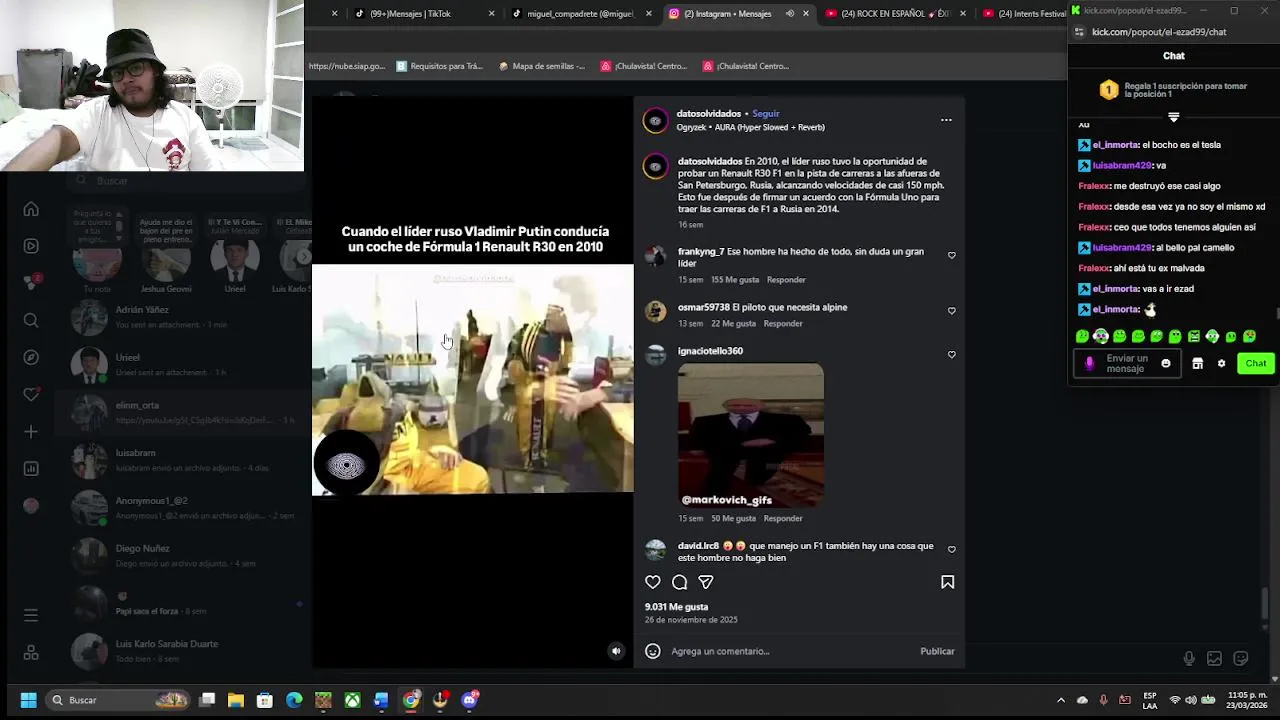The height and width of the screenshot is (720, 1280).
Task: Collapse the Kick chat pinned banner arrow
Action: [1174, 117]
